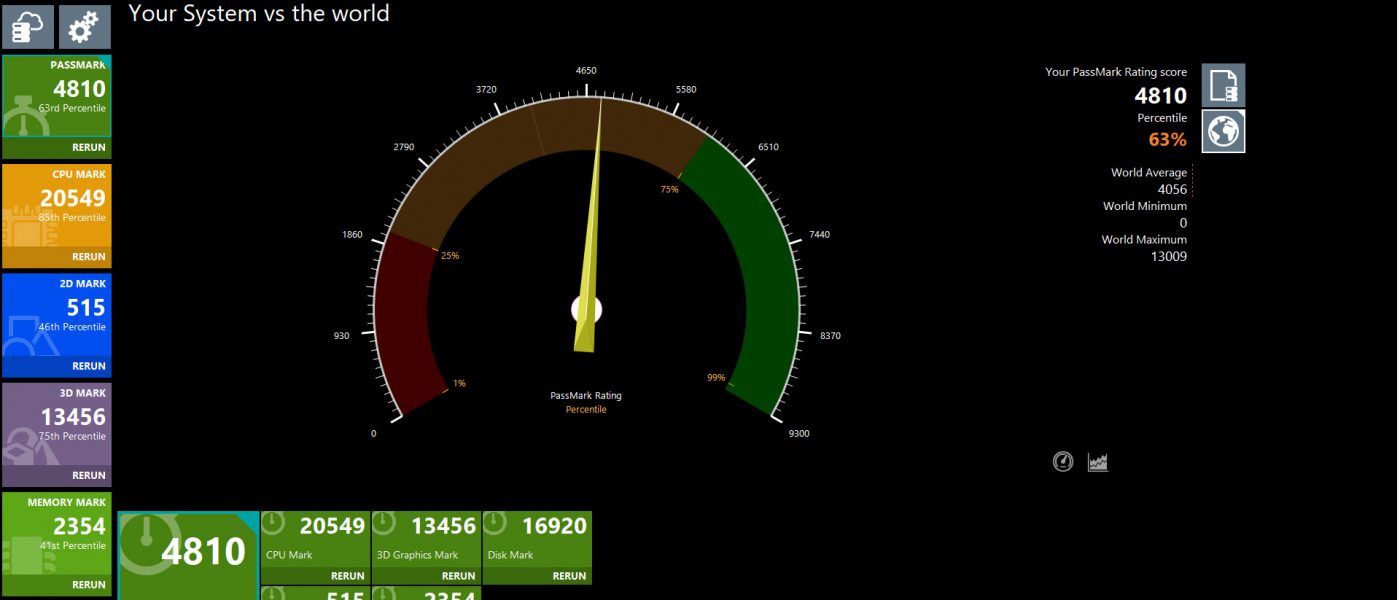
Task: Rerun the Disk Mark test
Action: pos(569,576)
